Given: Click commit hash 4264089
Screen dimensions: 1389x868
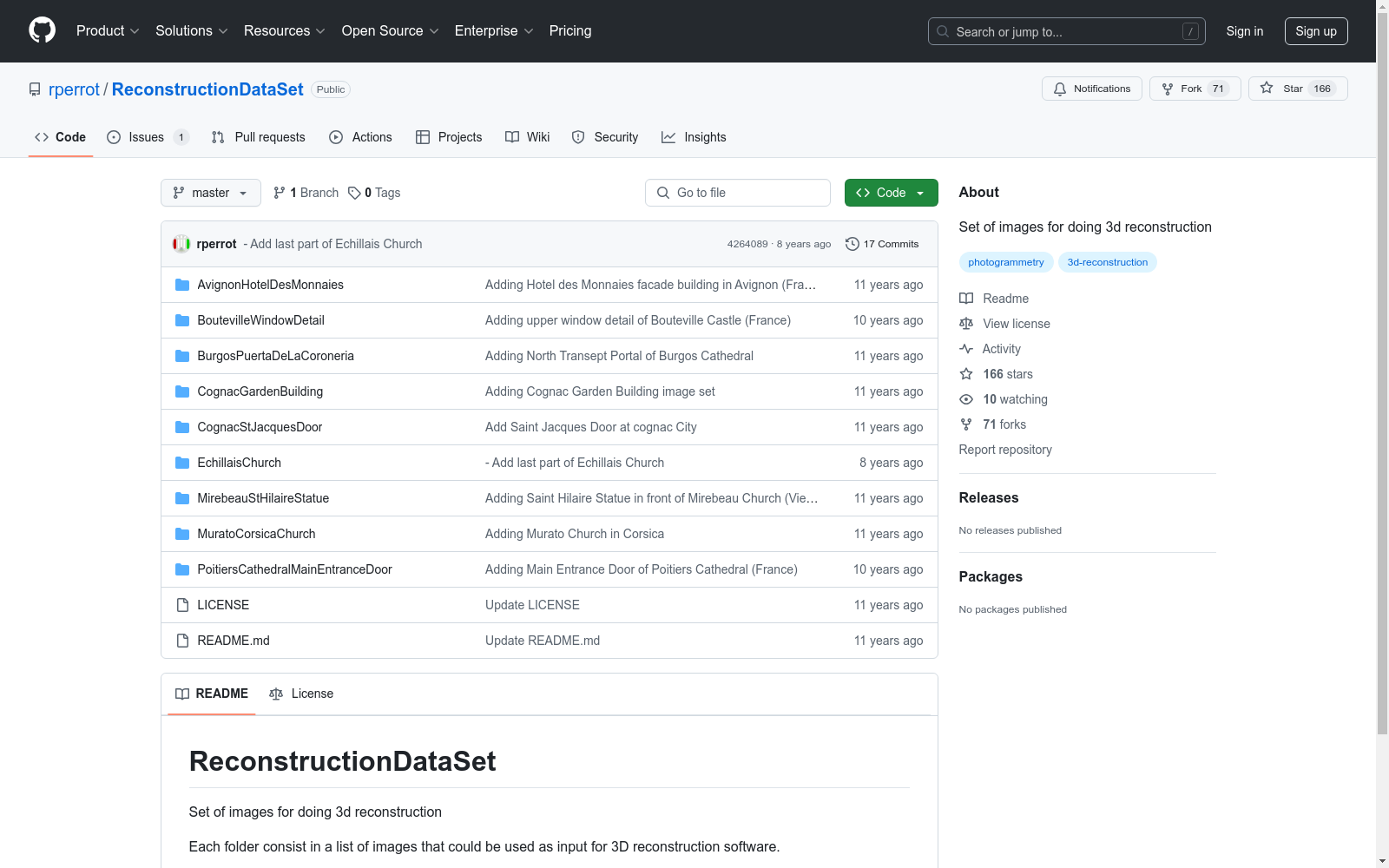Looking at the screenshot, I should point(747,244).
